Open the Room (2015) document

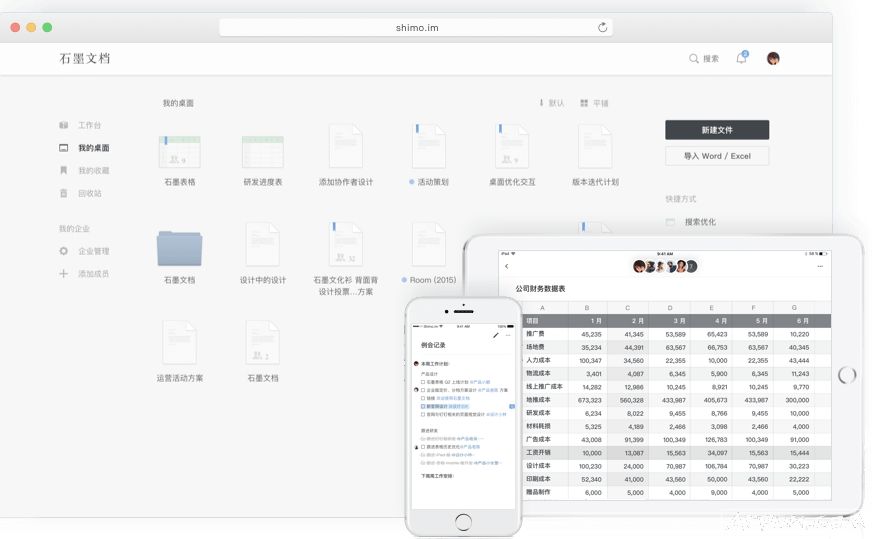point(429,254)
